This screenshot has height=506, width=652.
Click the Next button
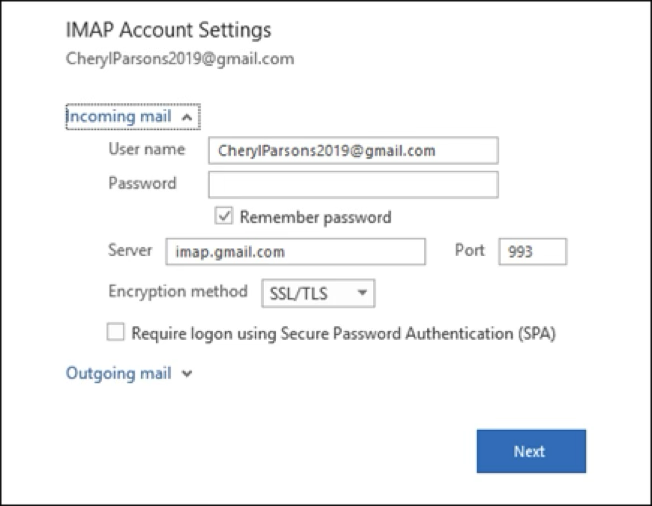pos(531,451)
